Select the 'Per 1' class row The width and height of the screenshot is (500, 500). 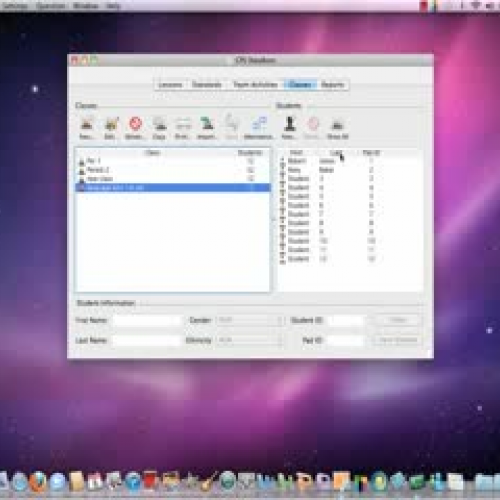173,161
